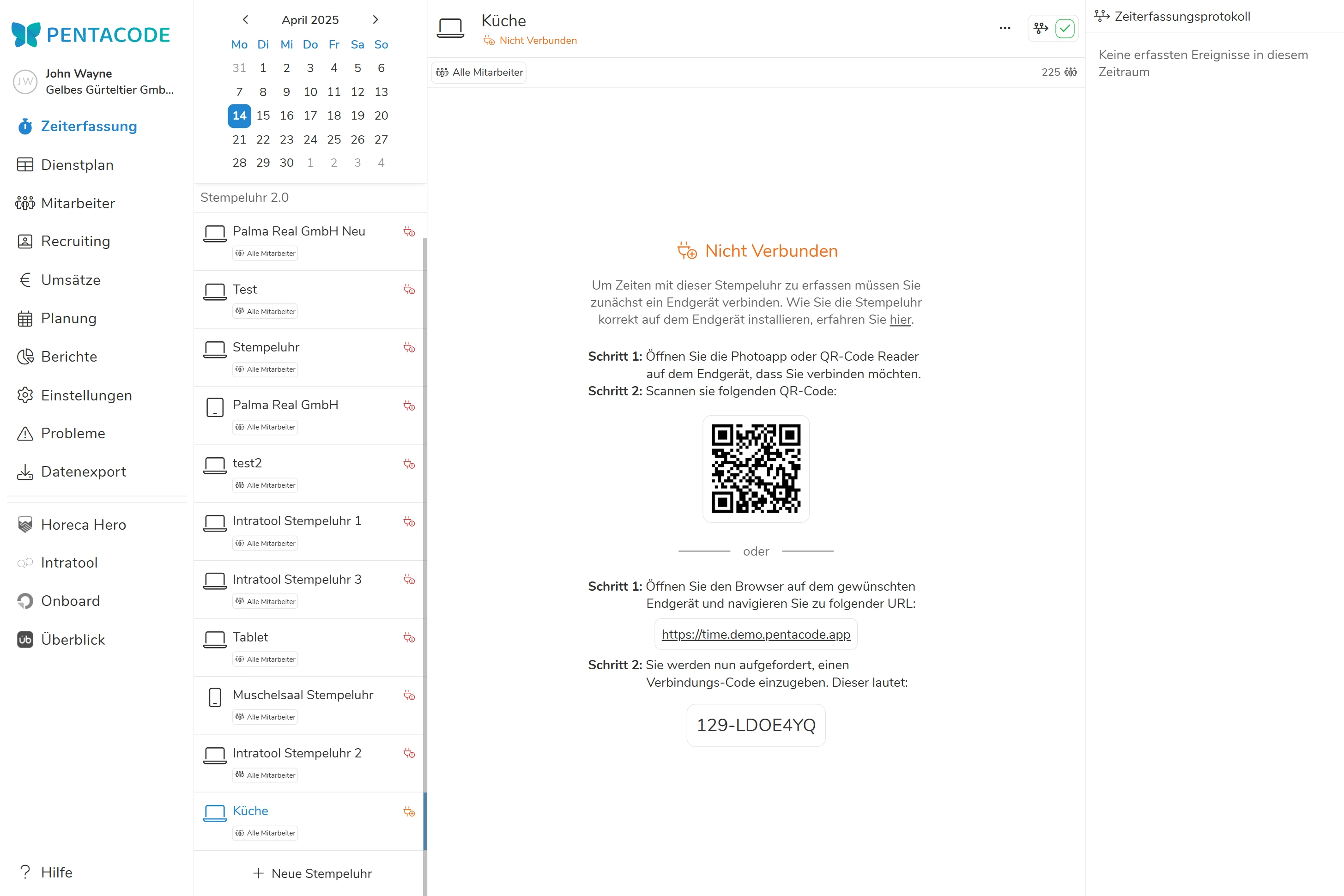
Task: Open the time.demo.pentacode.app URL link
Action: pos(756,634)
